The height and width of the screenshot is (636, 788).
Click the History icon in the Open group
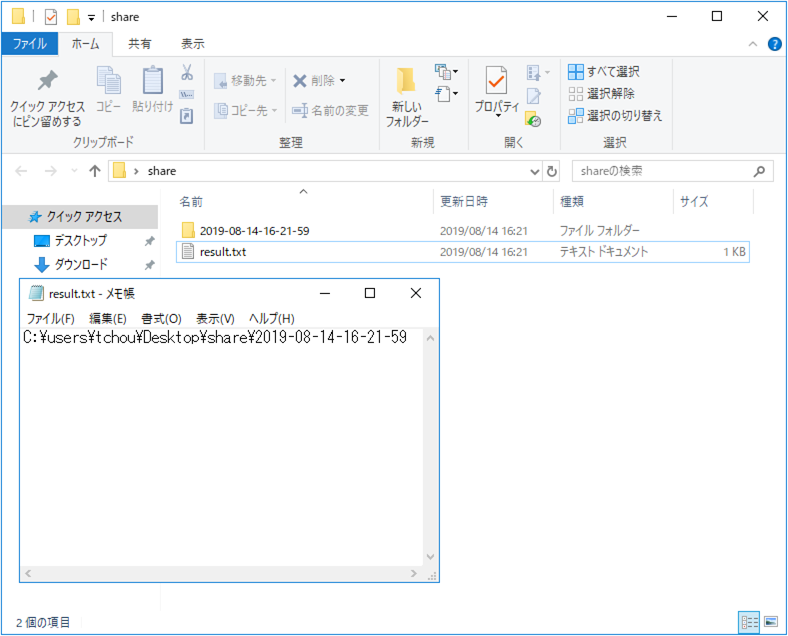click(x=533, y=119)
